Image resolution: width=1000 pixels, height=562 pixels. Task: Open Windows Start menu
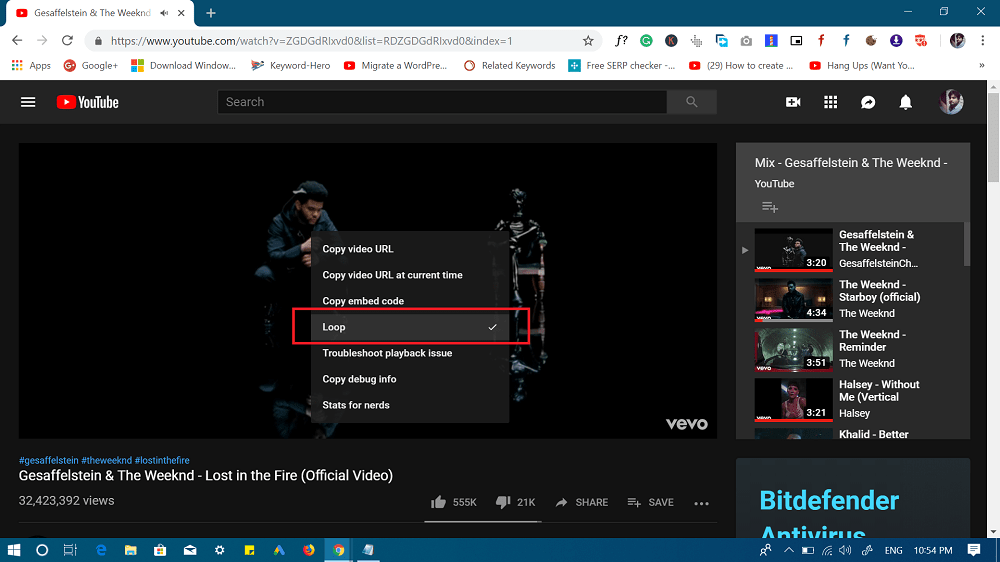(13, 550)
